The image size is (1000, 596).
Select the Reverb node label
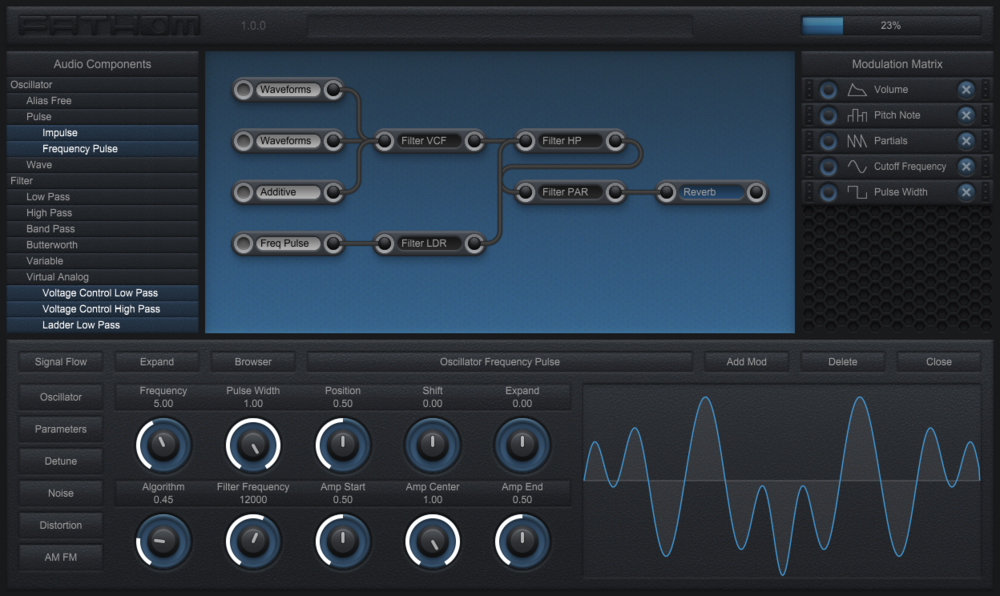tap(711, 192)
